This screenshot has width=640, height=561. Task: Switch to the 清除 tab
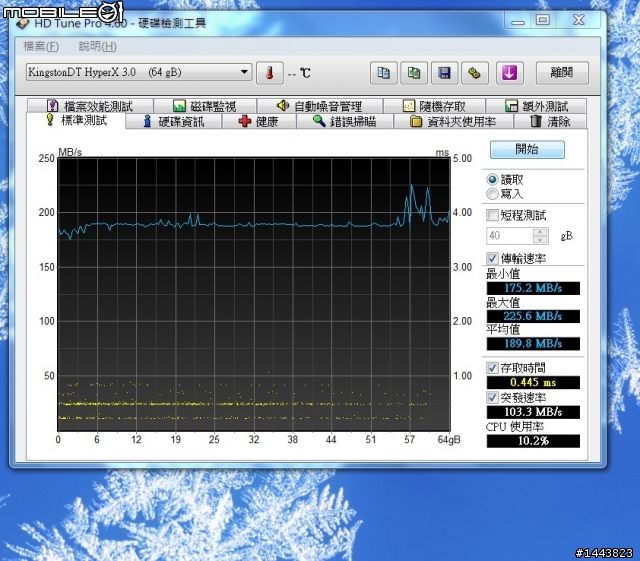(550, 121)
